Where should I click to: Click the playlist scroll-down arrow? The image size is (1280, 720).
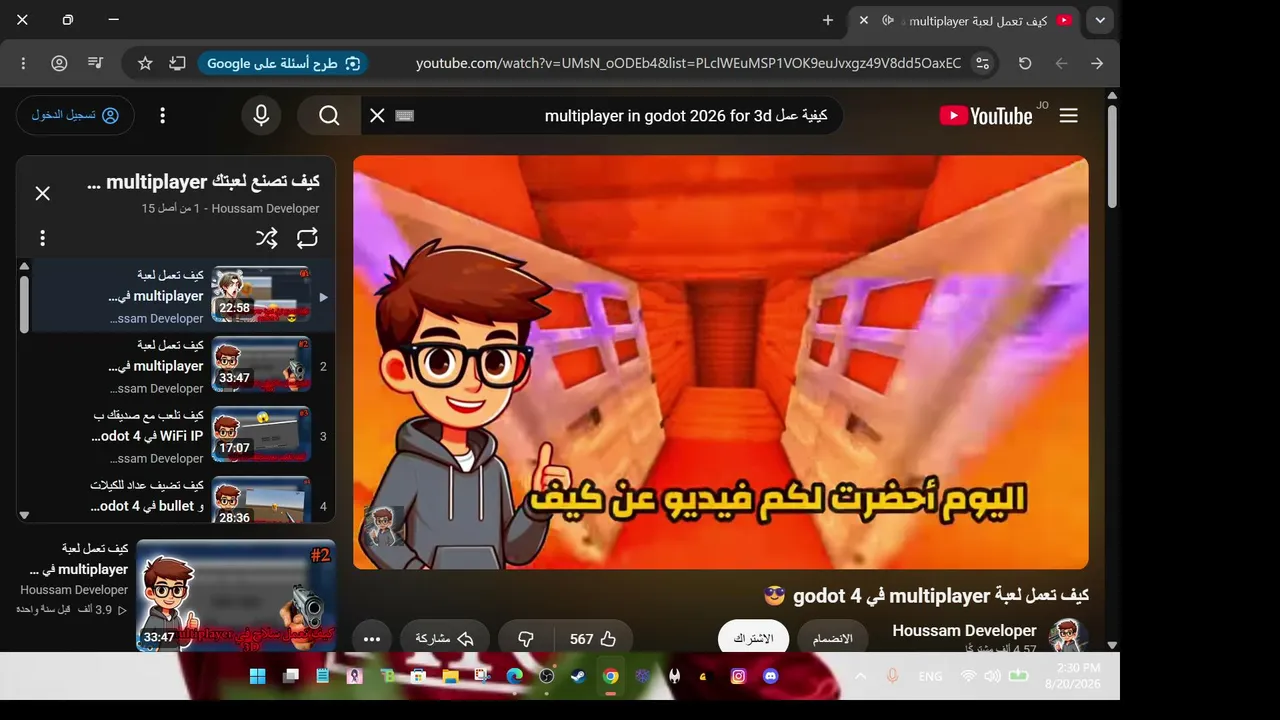pos(24,516)
